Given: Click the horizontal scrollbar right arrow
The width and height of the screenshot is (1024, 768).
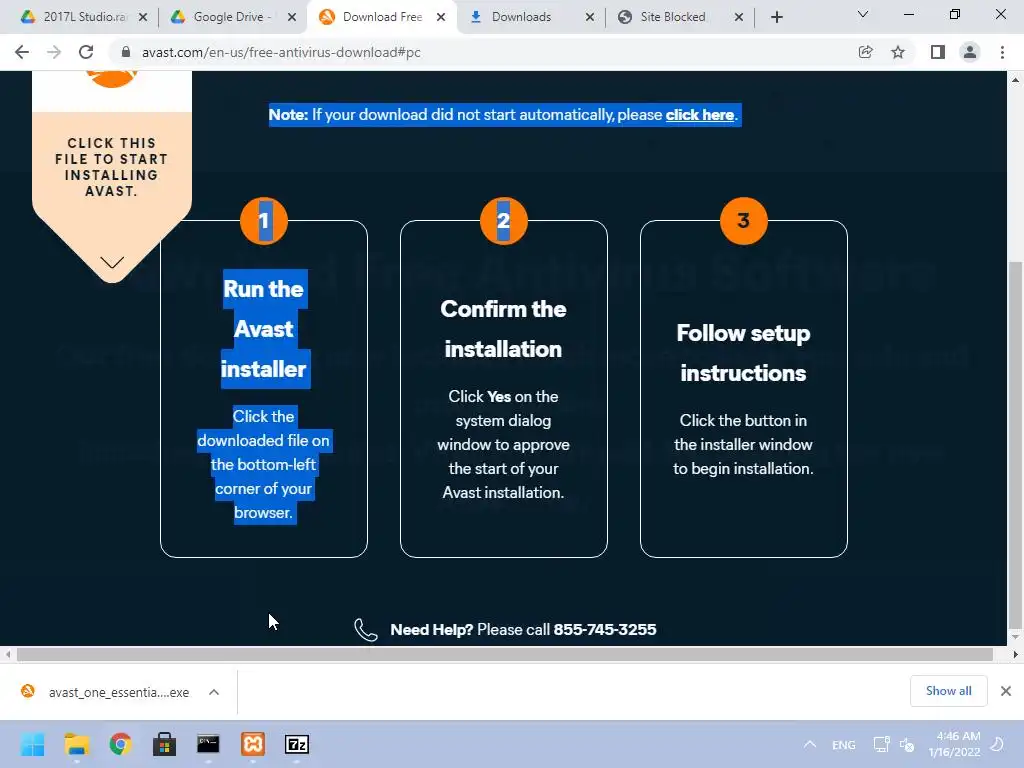Looking at the screenshot, I should coord(1016,654).
